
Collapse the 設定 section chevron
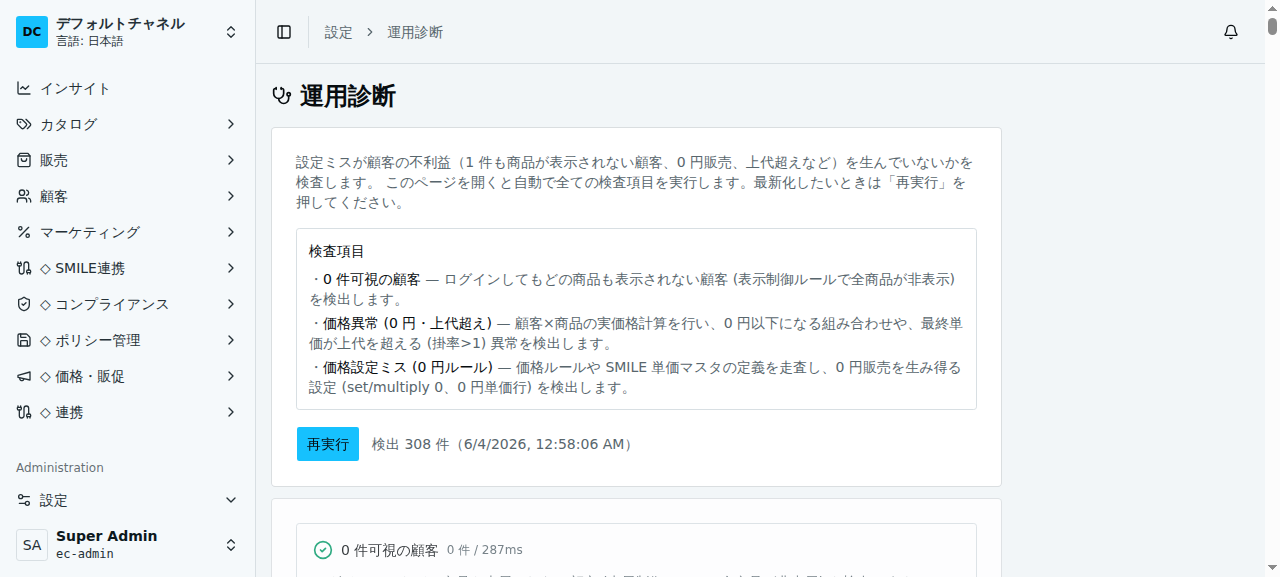[x=231, y=500]
